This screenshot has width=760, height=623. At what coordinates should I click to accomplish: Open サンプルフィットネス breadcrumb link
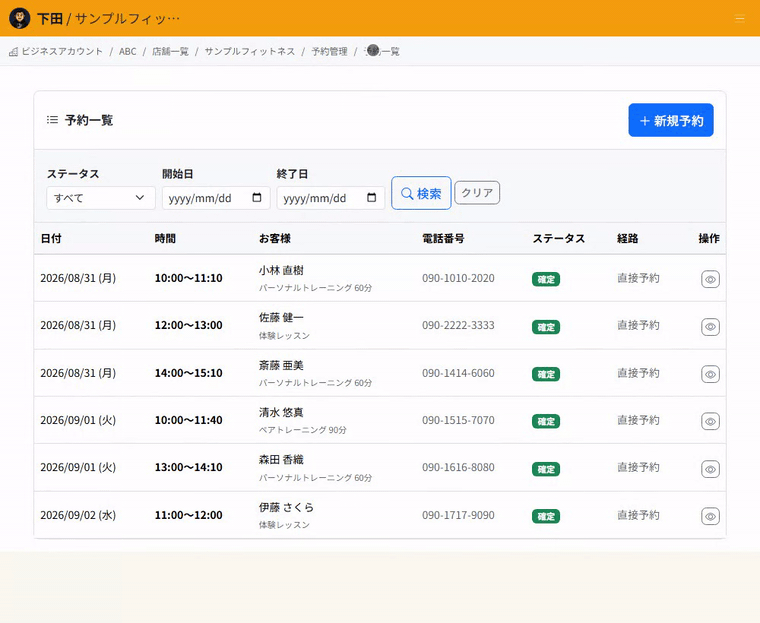tap(250, 51)
